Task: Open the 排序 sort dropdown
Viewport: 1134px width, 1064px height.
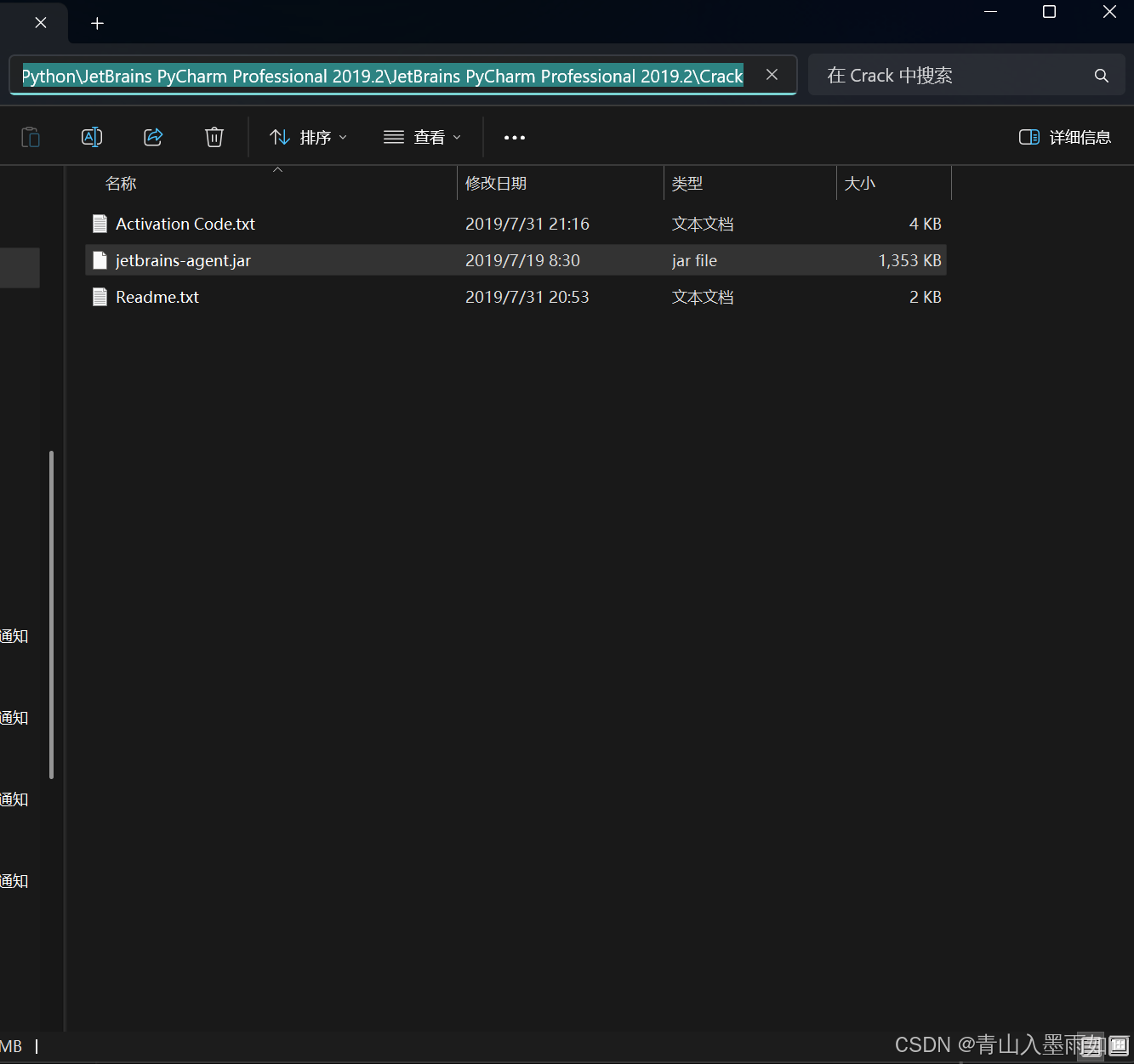Action: coord(308,137)
